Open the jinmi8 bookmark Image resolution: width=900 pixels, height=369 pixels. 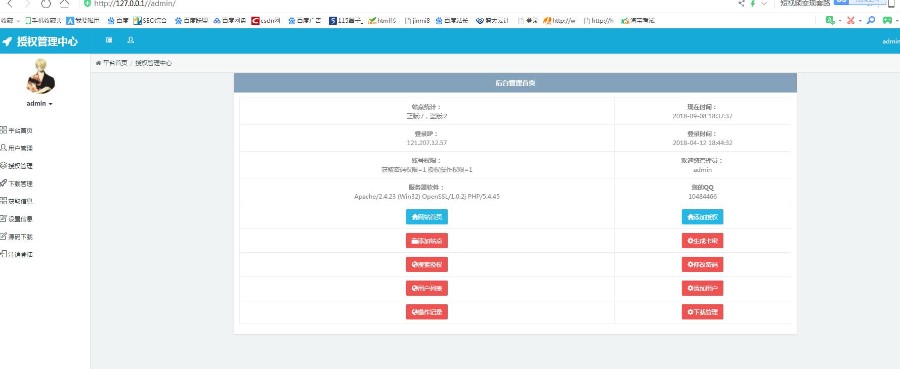point(417,21)
